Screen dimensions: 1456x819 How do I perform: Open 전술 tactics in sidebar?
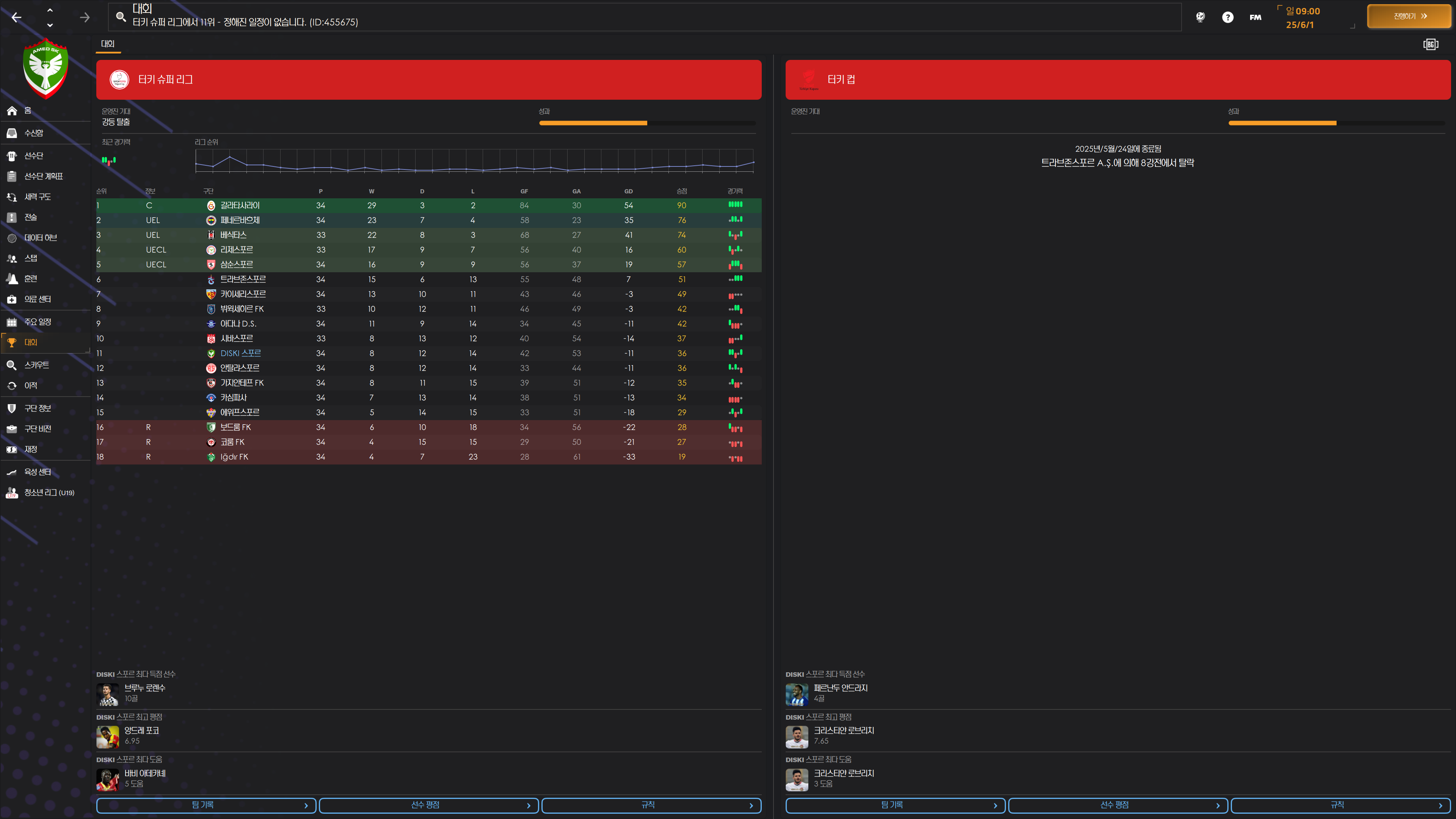[30, 218]
